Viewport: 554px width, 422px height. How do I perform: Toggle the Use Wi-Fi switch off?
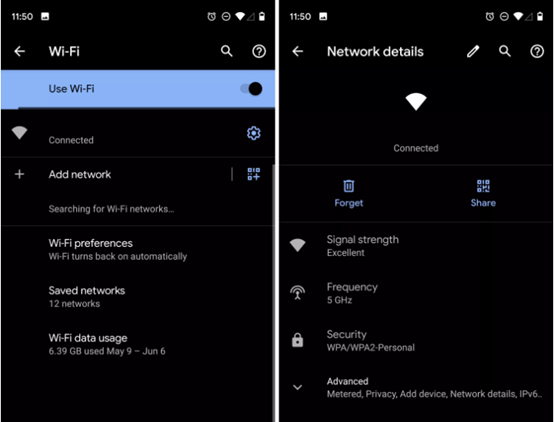coord(251,89)
